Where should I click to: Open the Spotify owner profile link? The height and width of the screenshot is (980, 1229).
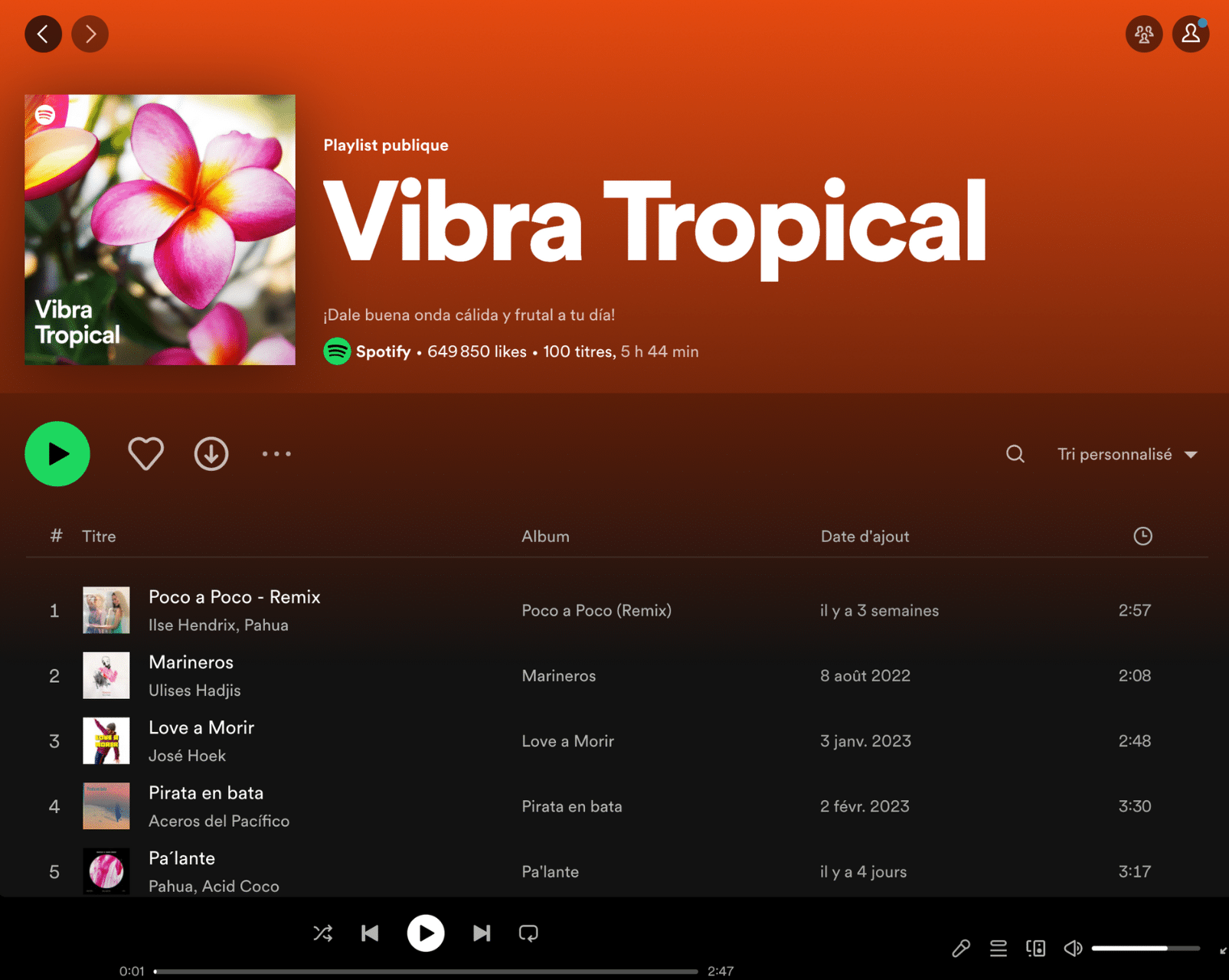pos(383,351)
